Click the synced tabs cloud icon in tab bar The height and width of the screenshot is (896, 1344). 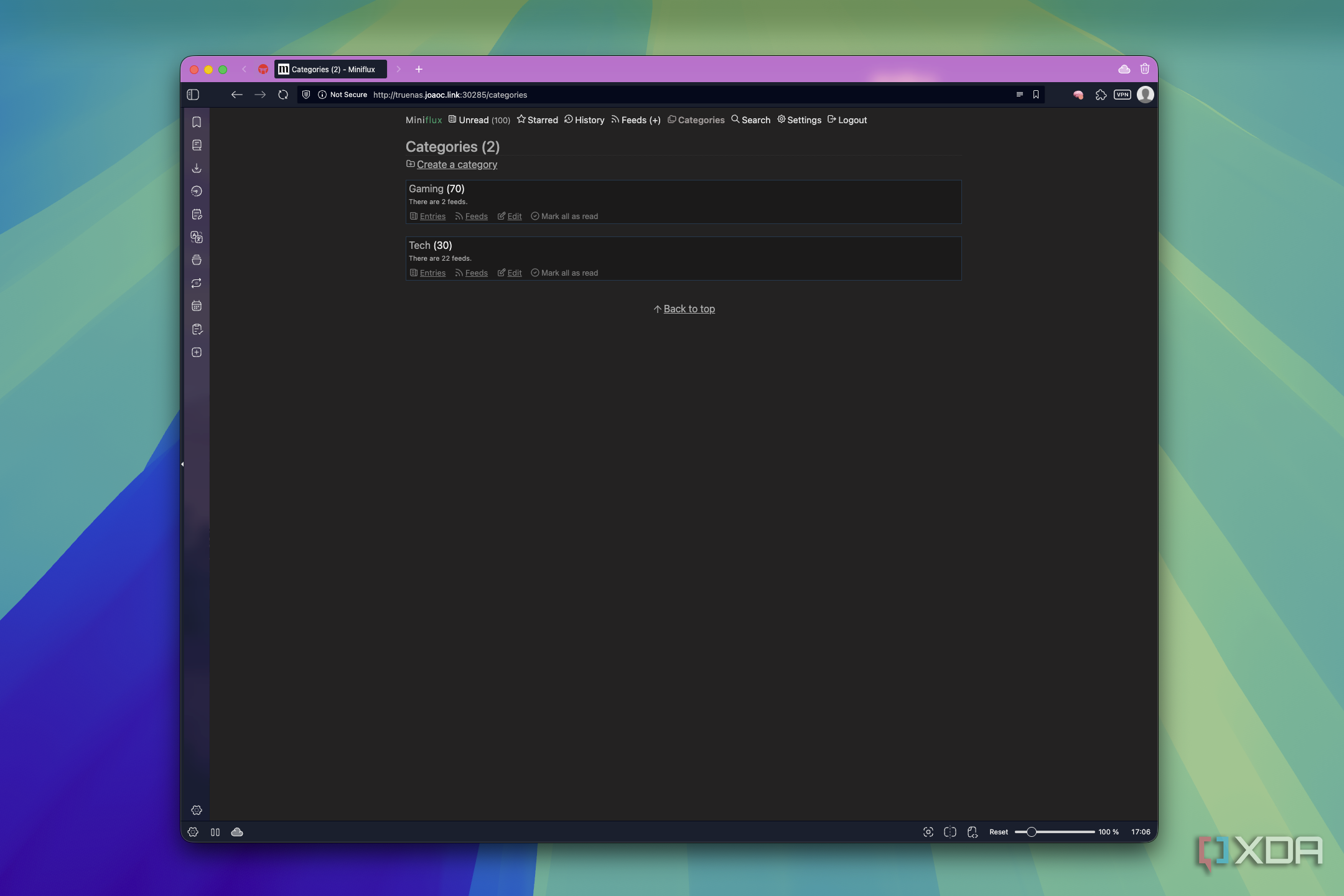1124,69
